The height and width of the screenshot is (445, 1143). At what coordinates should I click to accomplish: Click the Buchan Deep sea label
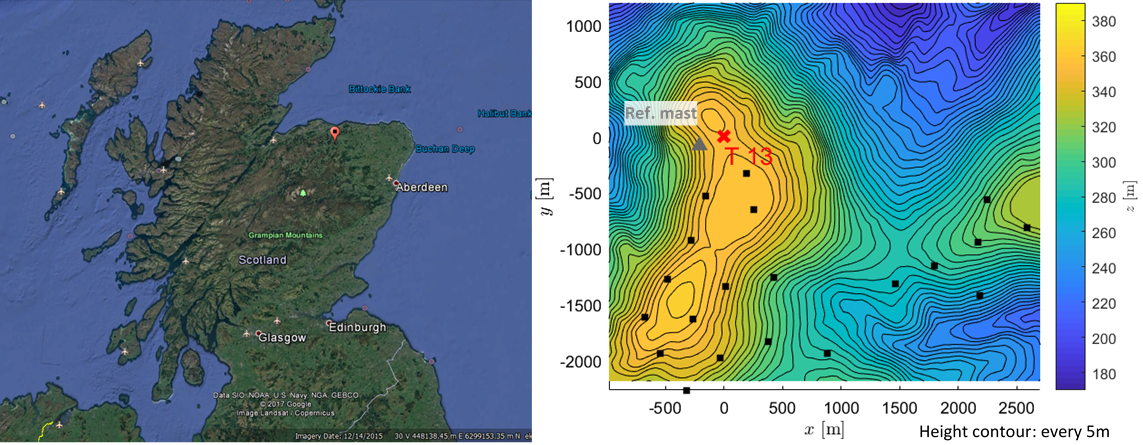(x=445, y=149)
